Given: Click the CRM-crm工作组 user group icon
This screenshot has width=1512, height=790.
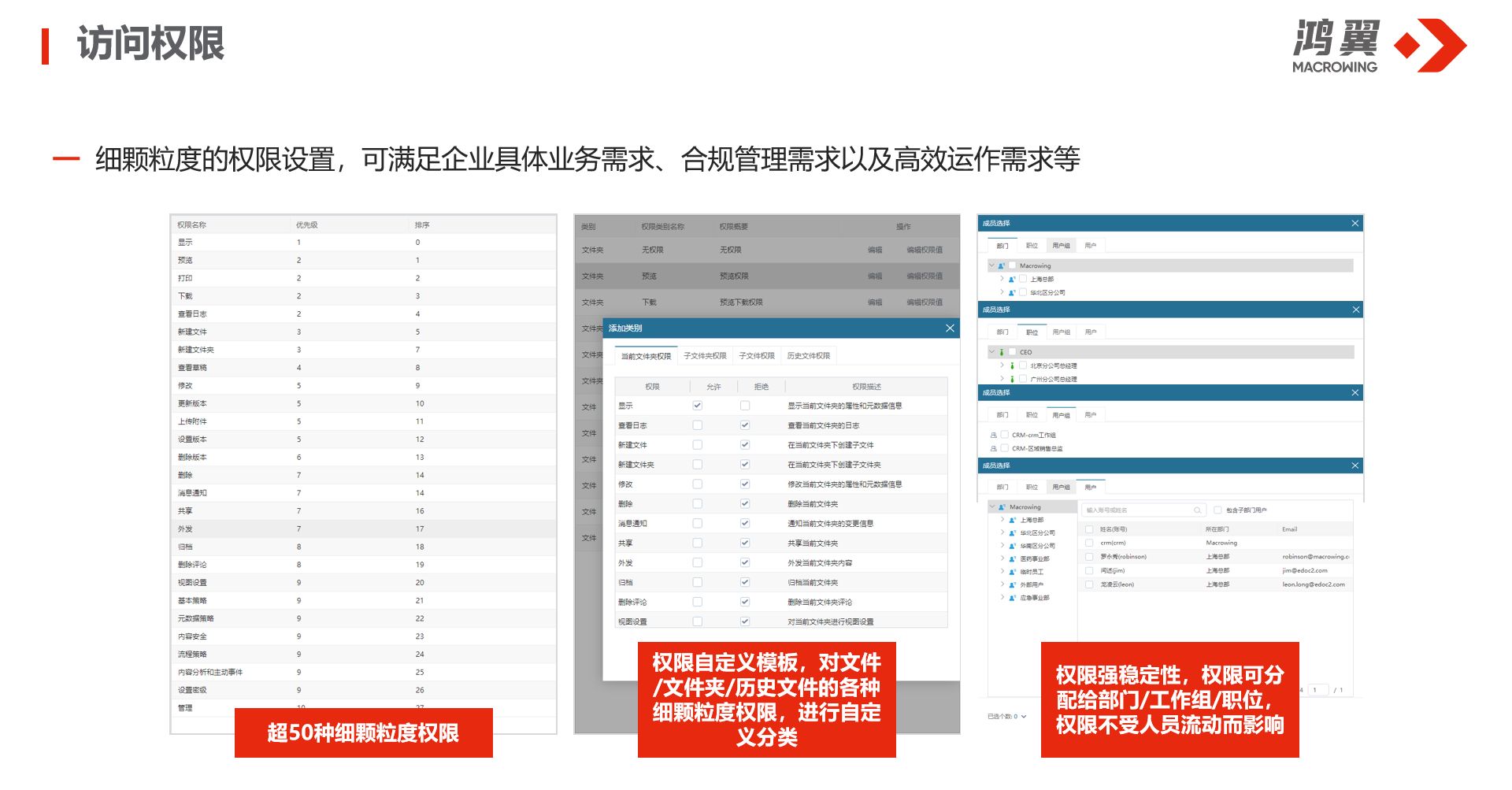Looking at the screenshot, I should [993, 435].
